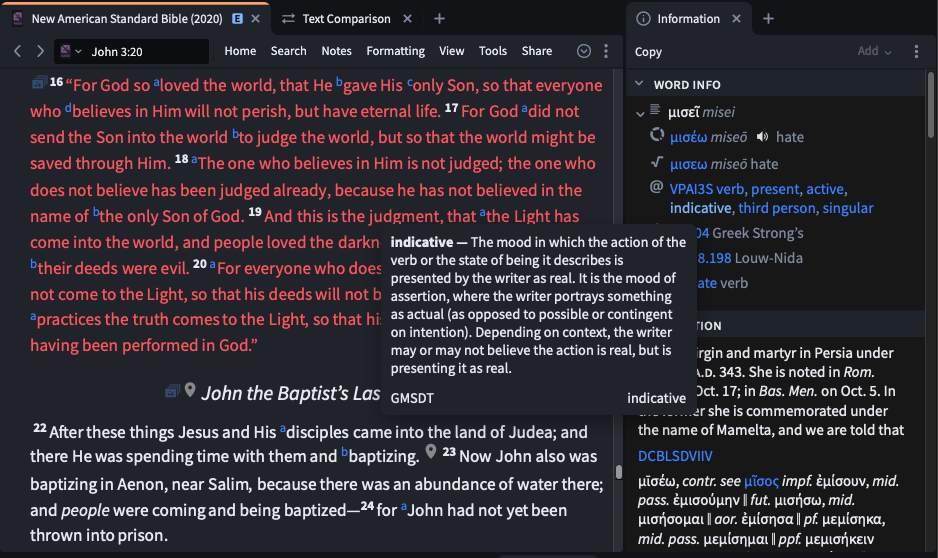Open the Bible panel kebab menu

point(606,51)
